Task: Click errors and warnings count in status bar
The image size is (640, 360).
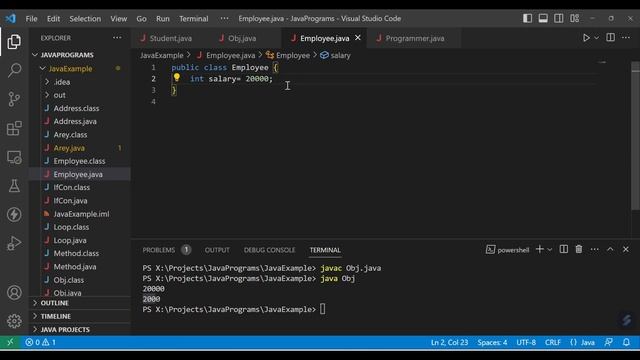Action: point(40,342)
